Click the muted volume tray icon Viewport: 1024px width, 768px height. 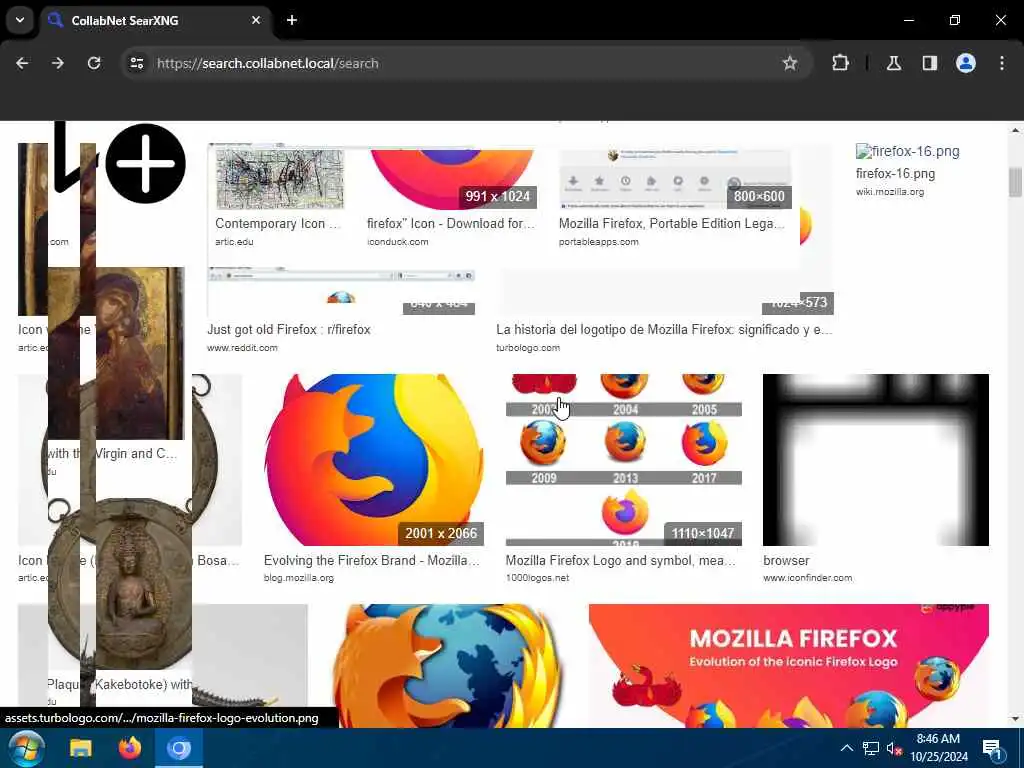[894, 748]
